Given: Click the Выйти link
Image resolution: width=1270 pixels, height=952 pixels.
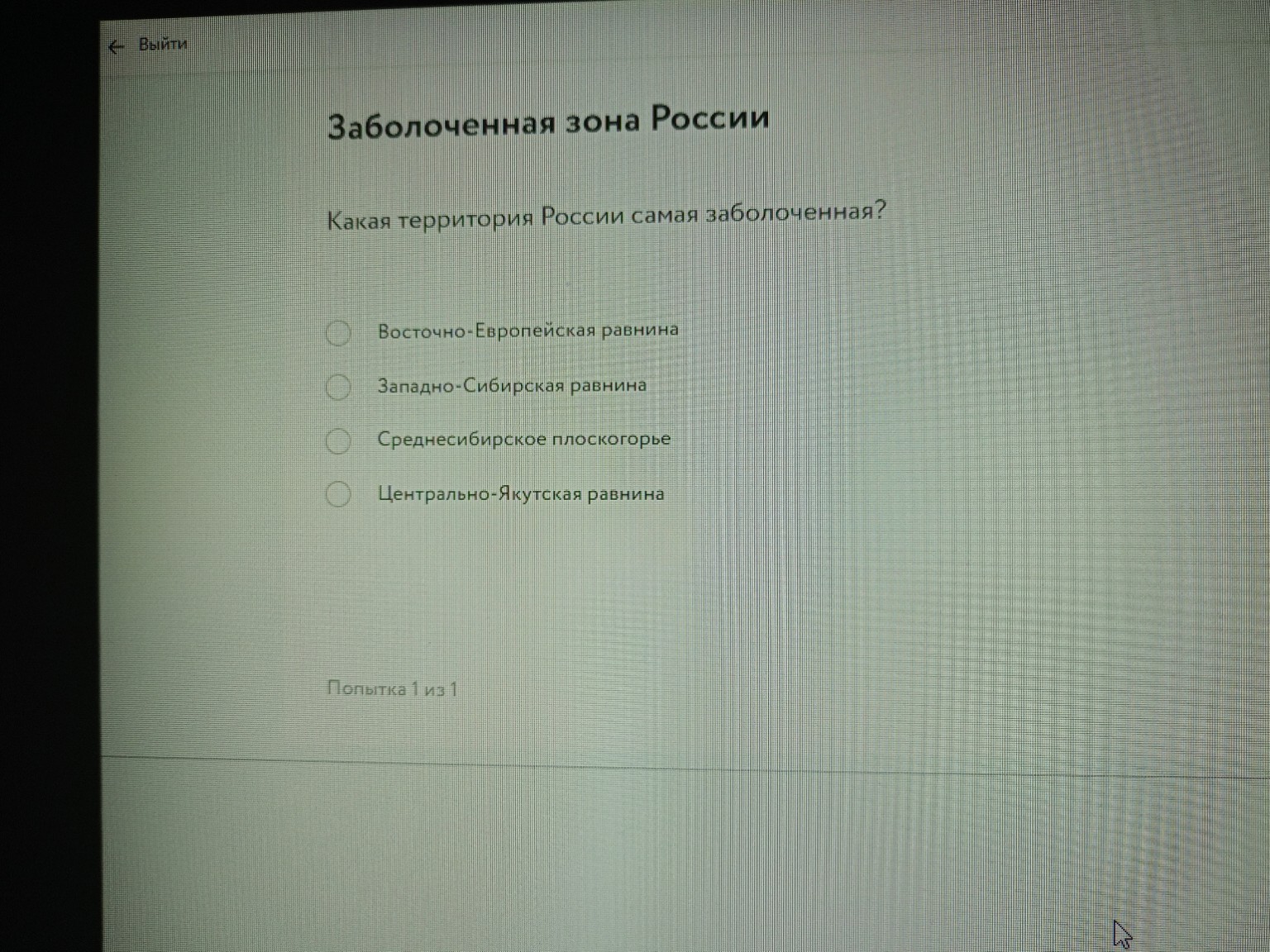Looking at the screenshot, I should [x=163, y=44].
